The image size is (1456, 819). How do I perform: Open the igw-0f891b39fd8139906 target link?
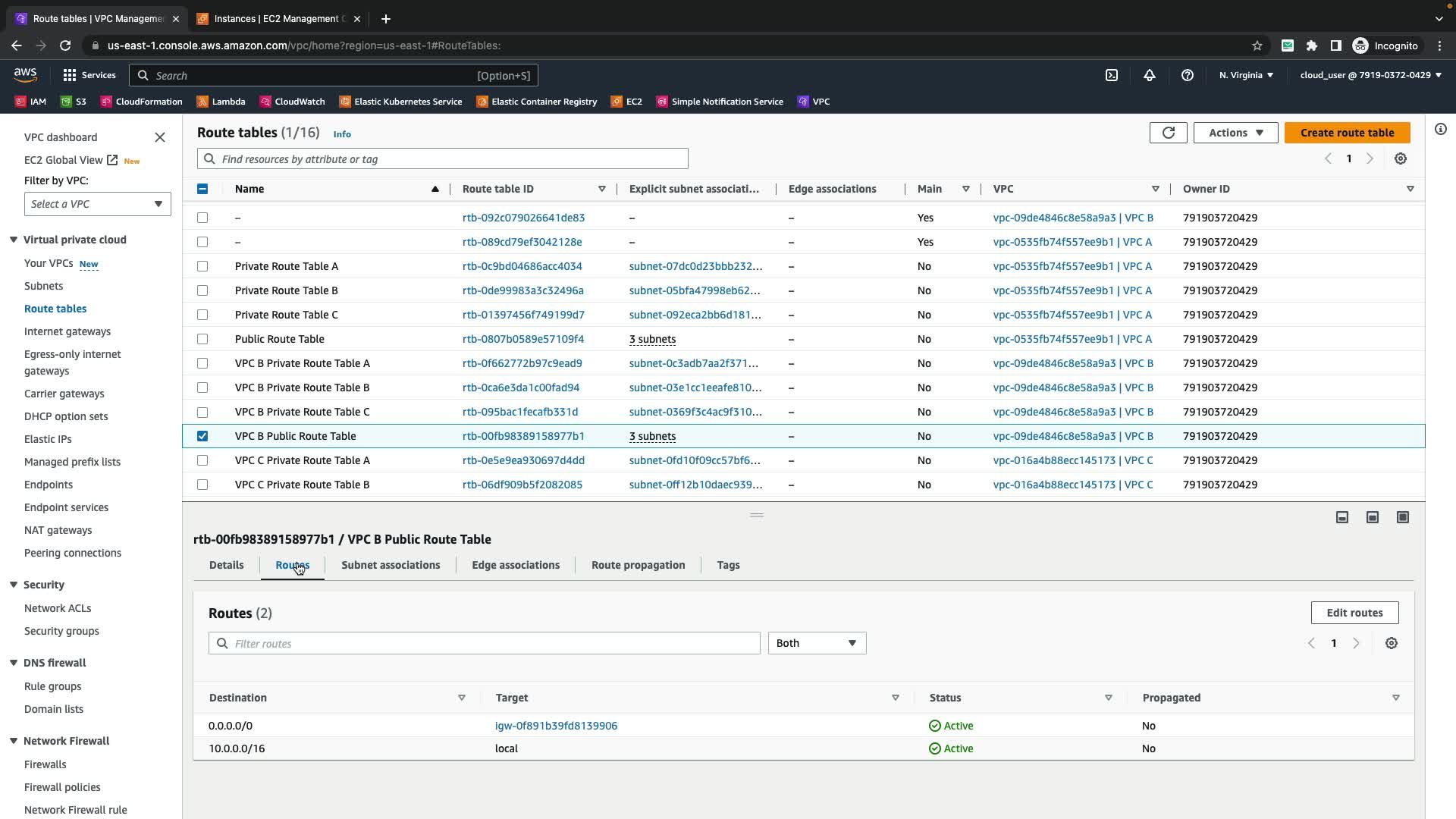(x=556, y=726)
